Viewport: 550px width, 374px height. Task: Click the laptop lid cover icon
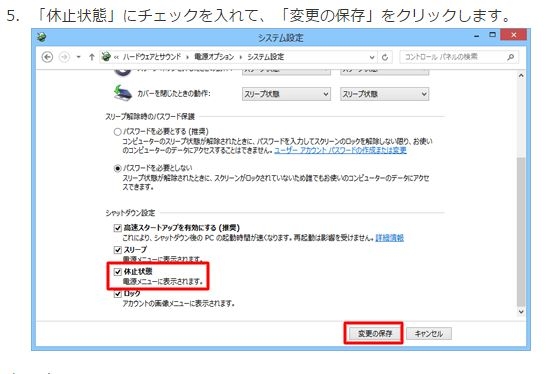[x=123, y=93]
